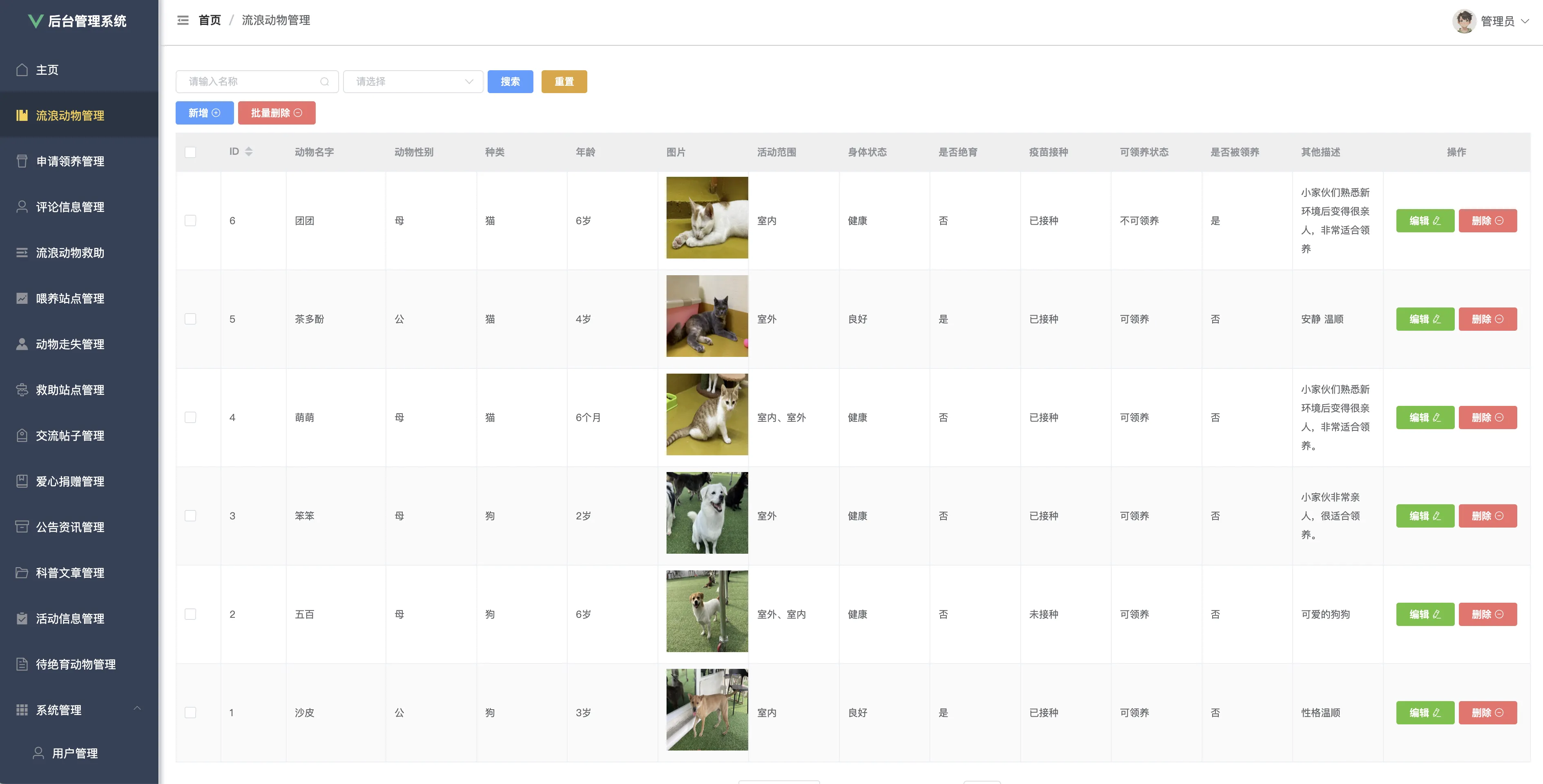Image resolution: width=1543 pixels, height=784 pixels.
Task: Click the 公告资讯管理 archive icon
Action: pyautogui.click(x=22, y=527)
